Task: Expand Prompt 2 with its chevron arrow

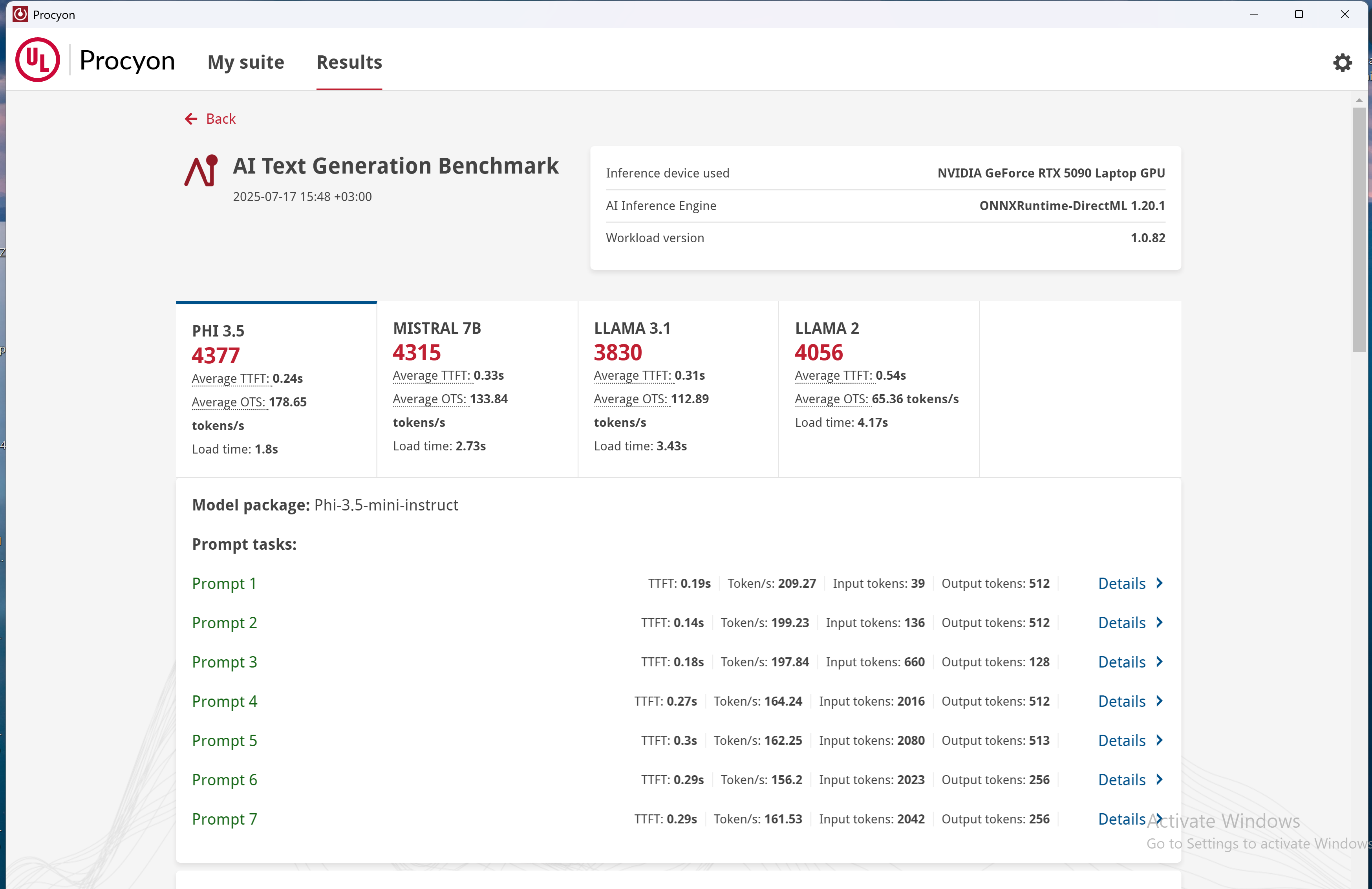Action: point(1159,623)
